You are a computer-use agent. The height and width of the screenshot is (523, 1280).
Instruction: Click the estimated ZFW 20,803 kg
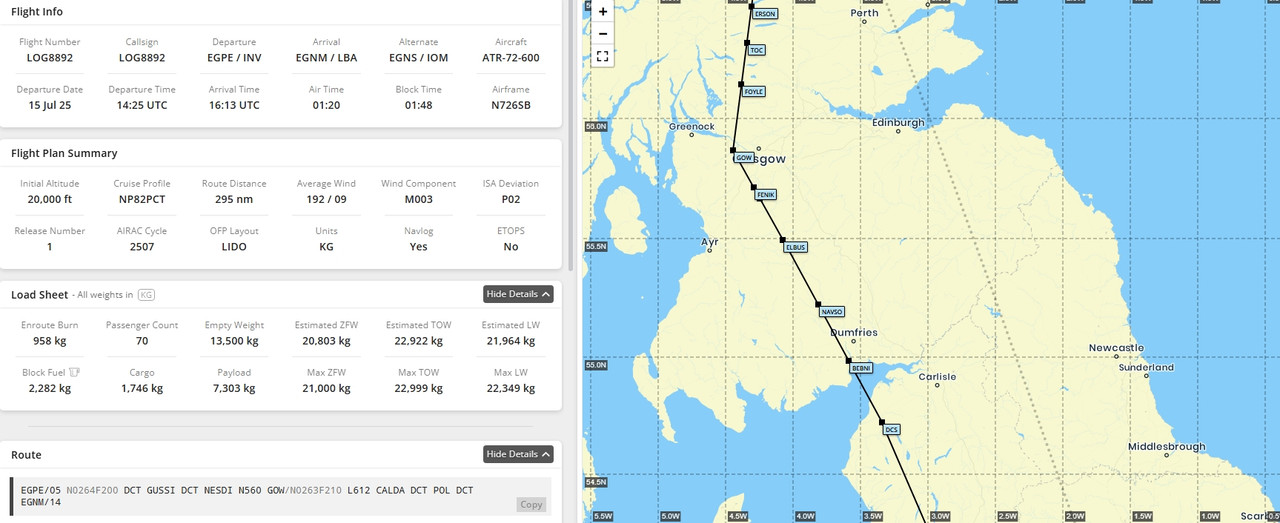(326, 341)
